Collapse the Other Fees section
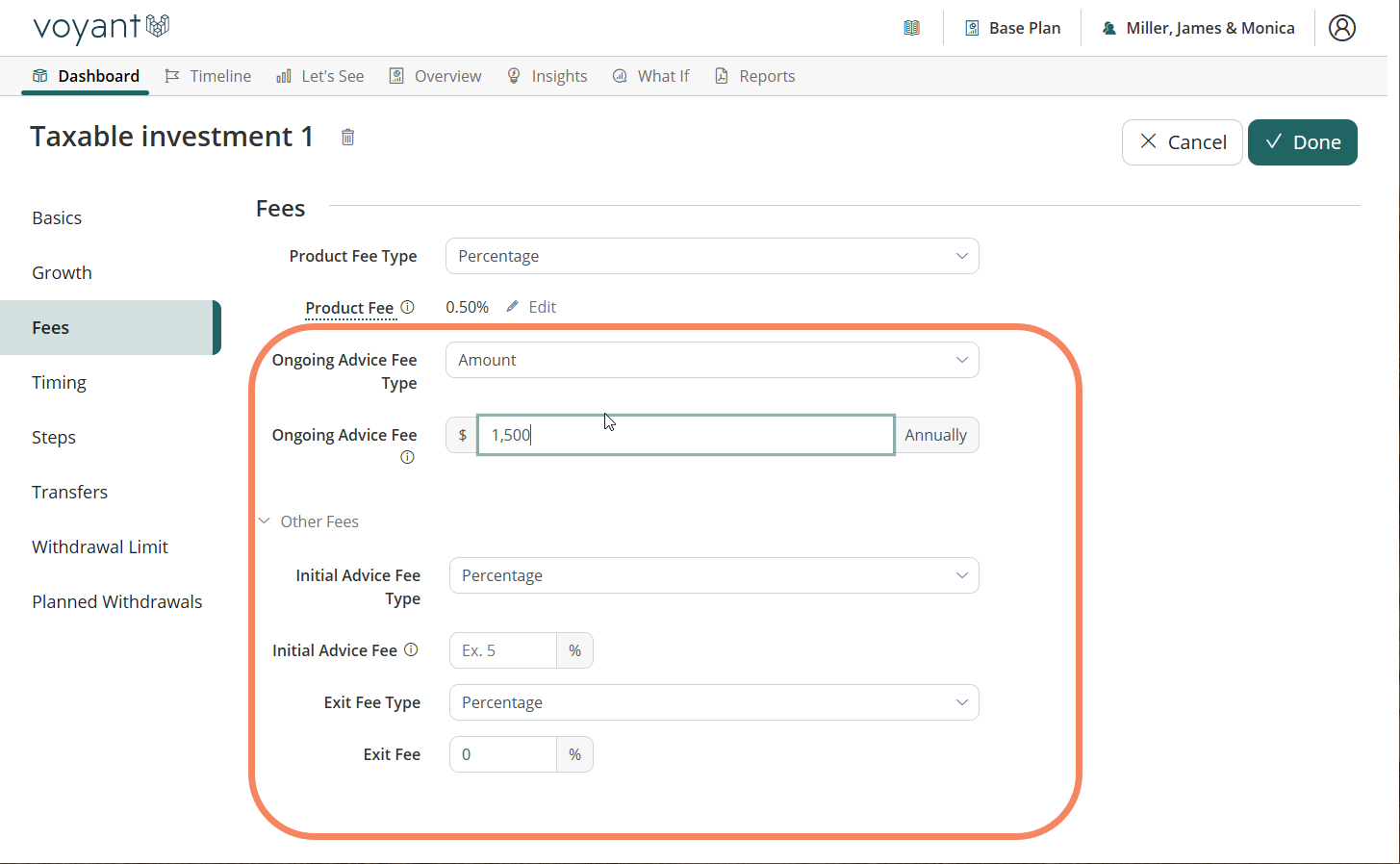This screenshot has width=1400, height=864. [x=309, y=521]
